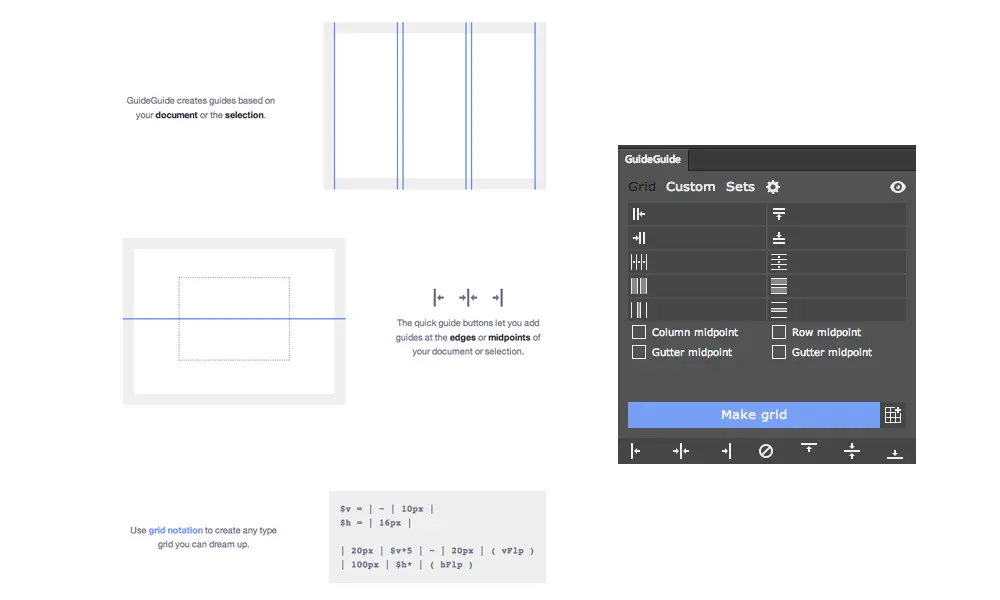Image resolution: width=1000 pixels, height=600 pixels.
Task: Click the save grid icon beside Make grid
Action: point(893,414)
